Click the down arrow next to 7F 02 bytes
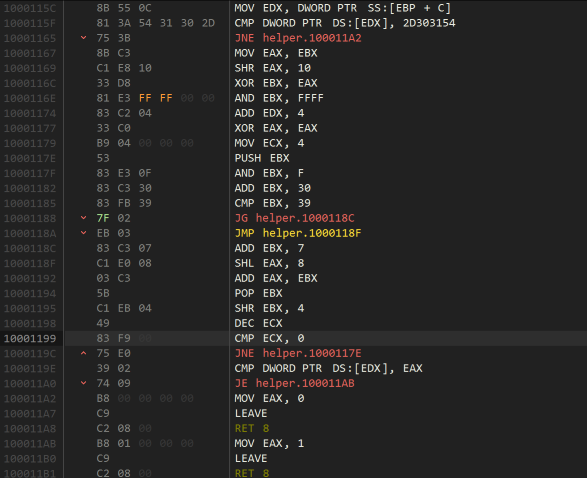The width and height of the screenshot is (587, 478). pyautogui.click(x=83, y=218)
